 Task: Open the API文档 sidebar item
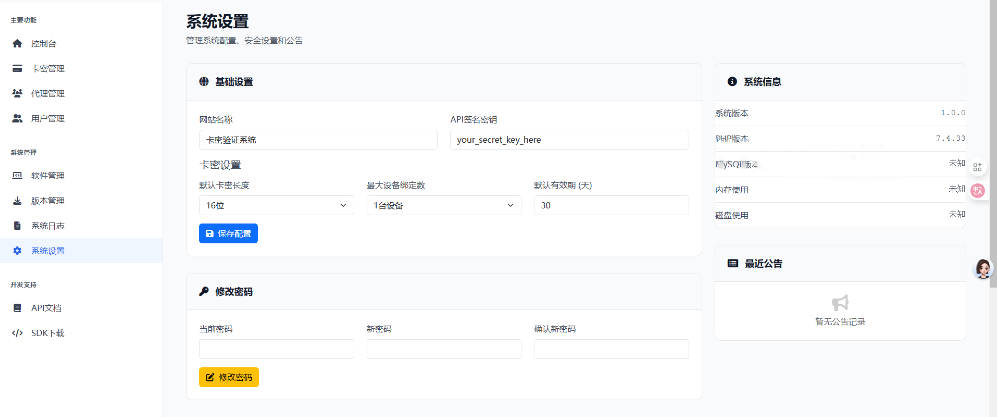(x=46, y=308)
